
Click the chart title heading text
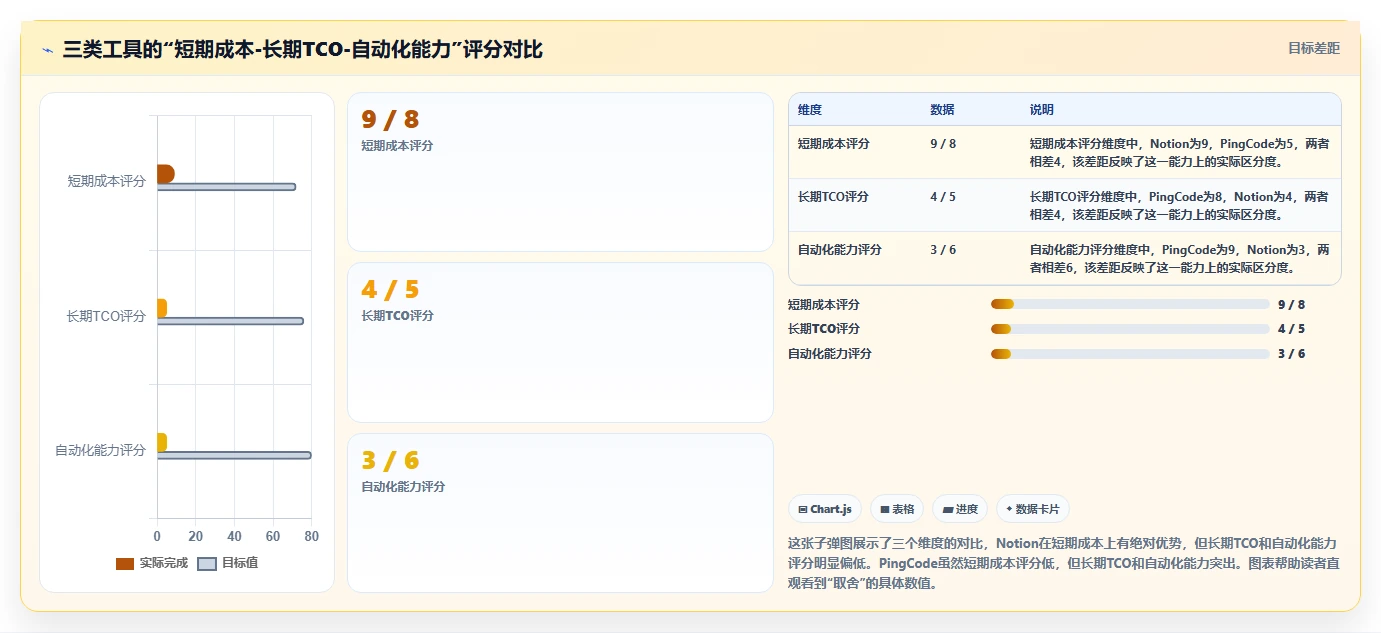tap(302, 49)
